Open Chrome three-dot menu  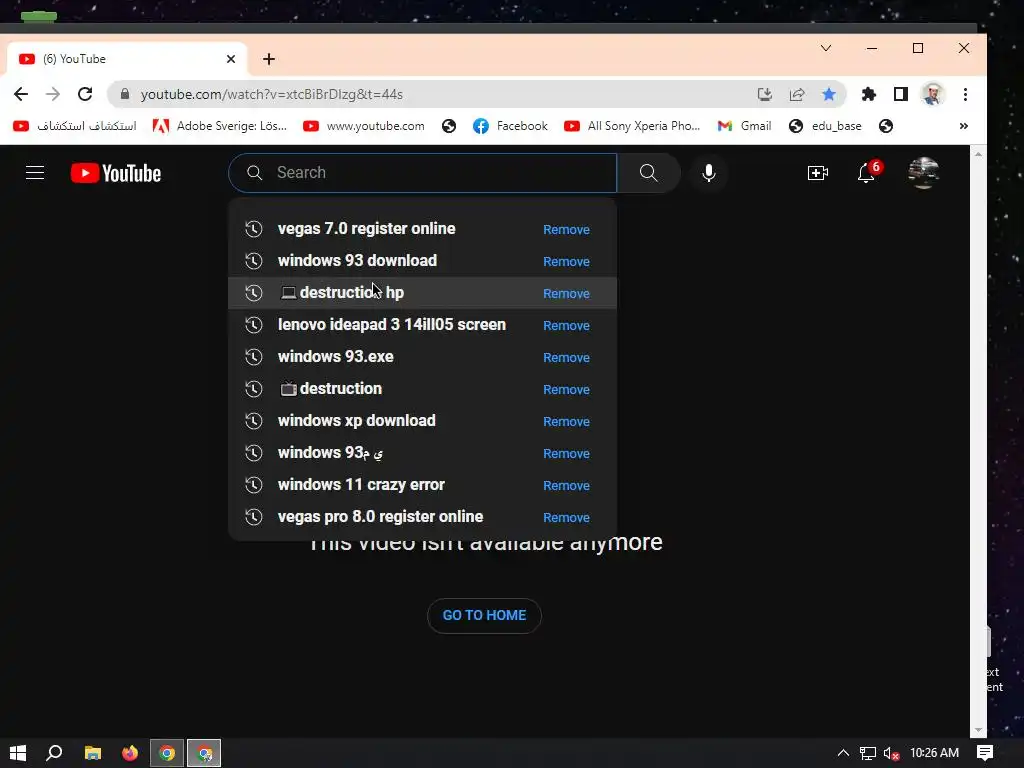965,94
